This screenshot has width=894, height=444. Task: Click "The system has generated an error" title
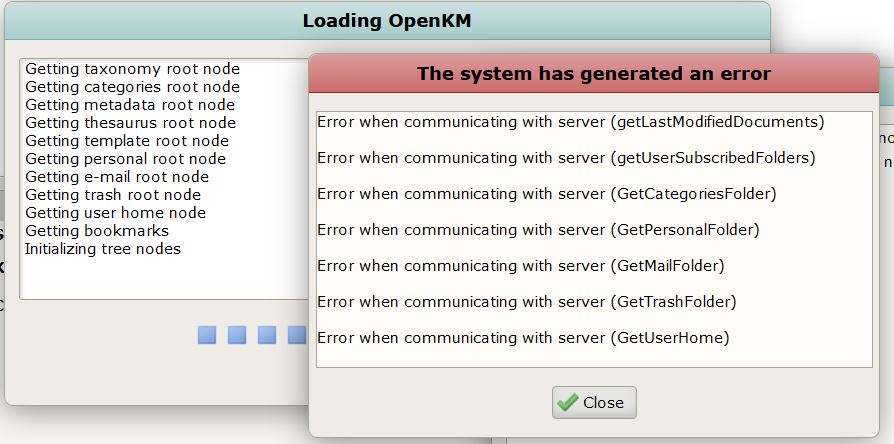click(593, 73)
